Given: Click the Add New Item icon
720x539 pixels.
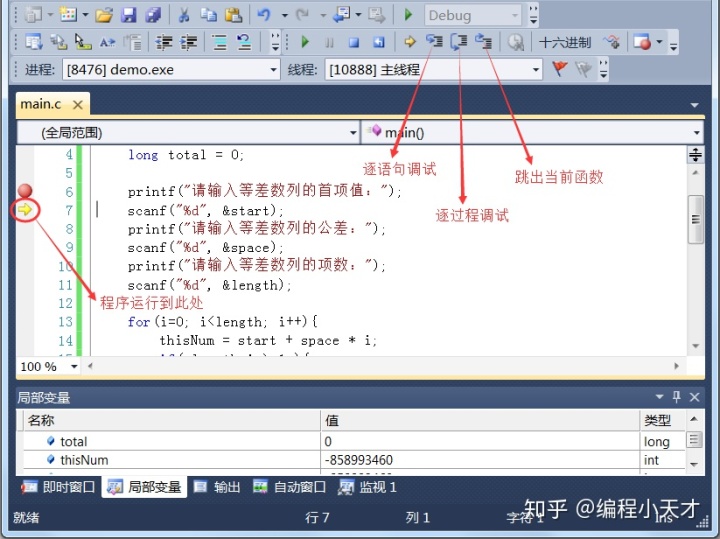Looking at the screenshot, I should click(x=68, y=15).
